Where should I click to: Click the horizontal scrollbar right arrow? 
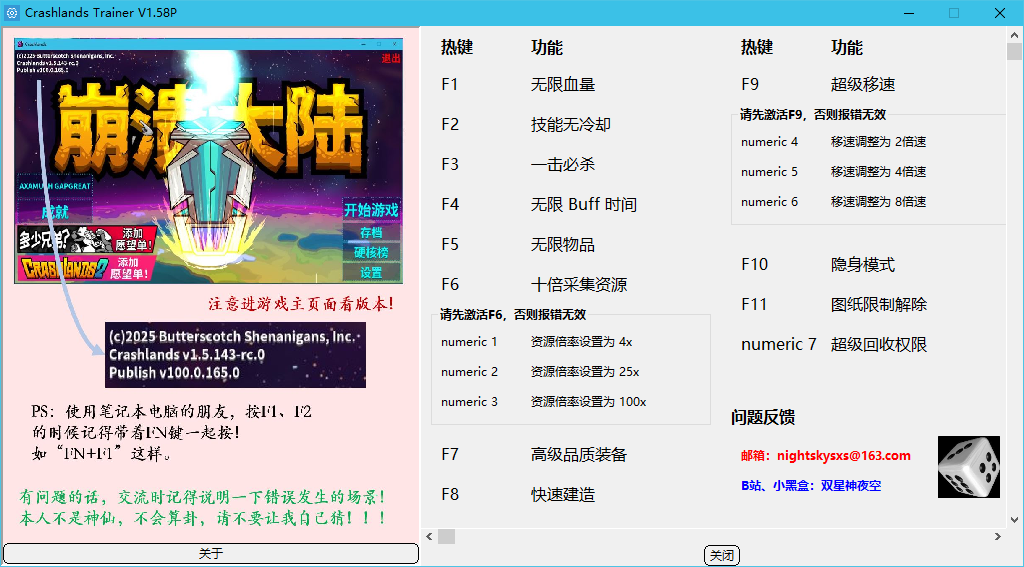point(998,536)
